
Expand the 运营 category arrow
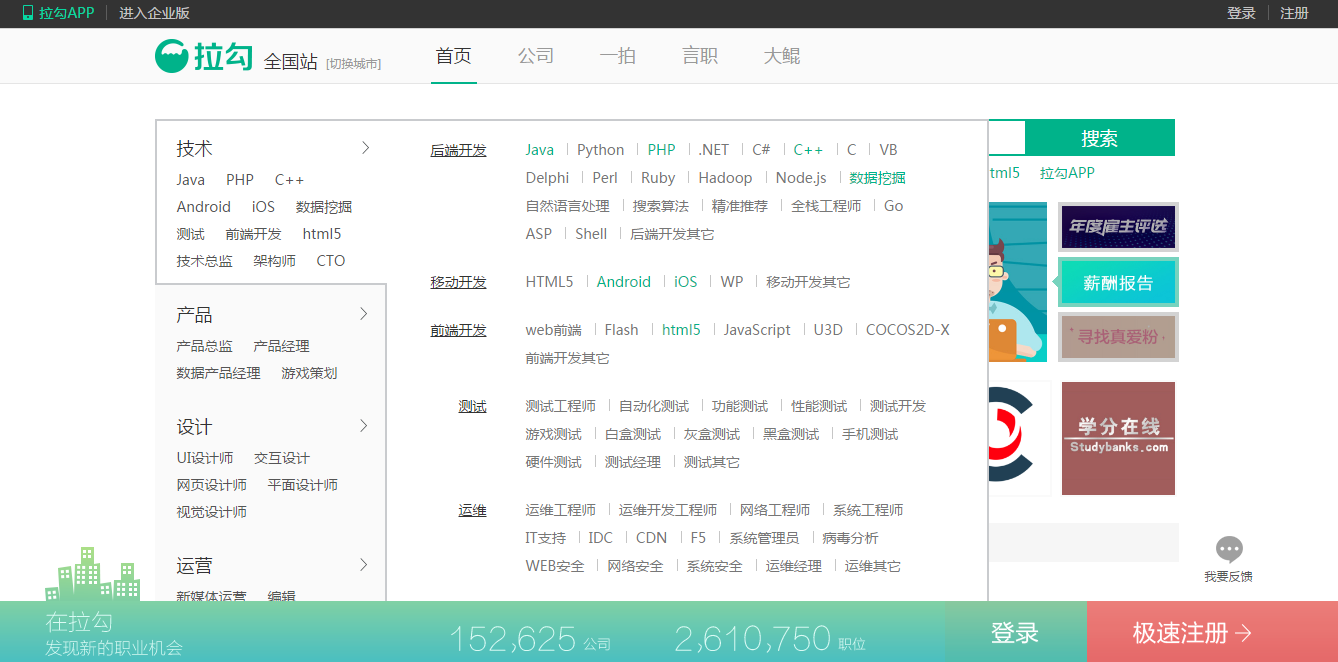click(364, 565)
